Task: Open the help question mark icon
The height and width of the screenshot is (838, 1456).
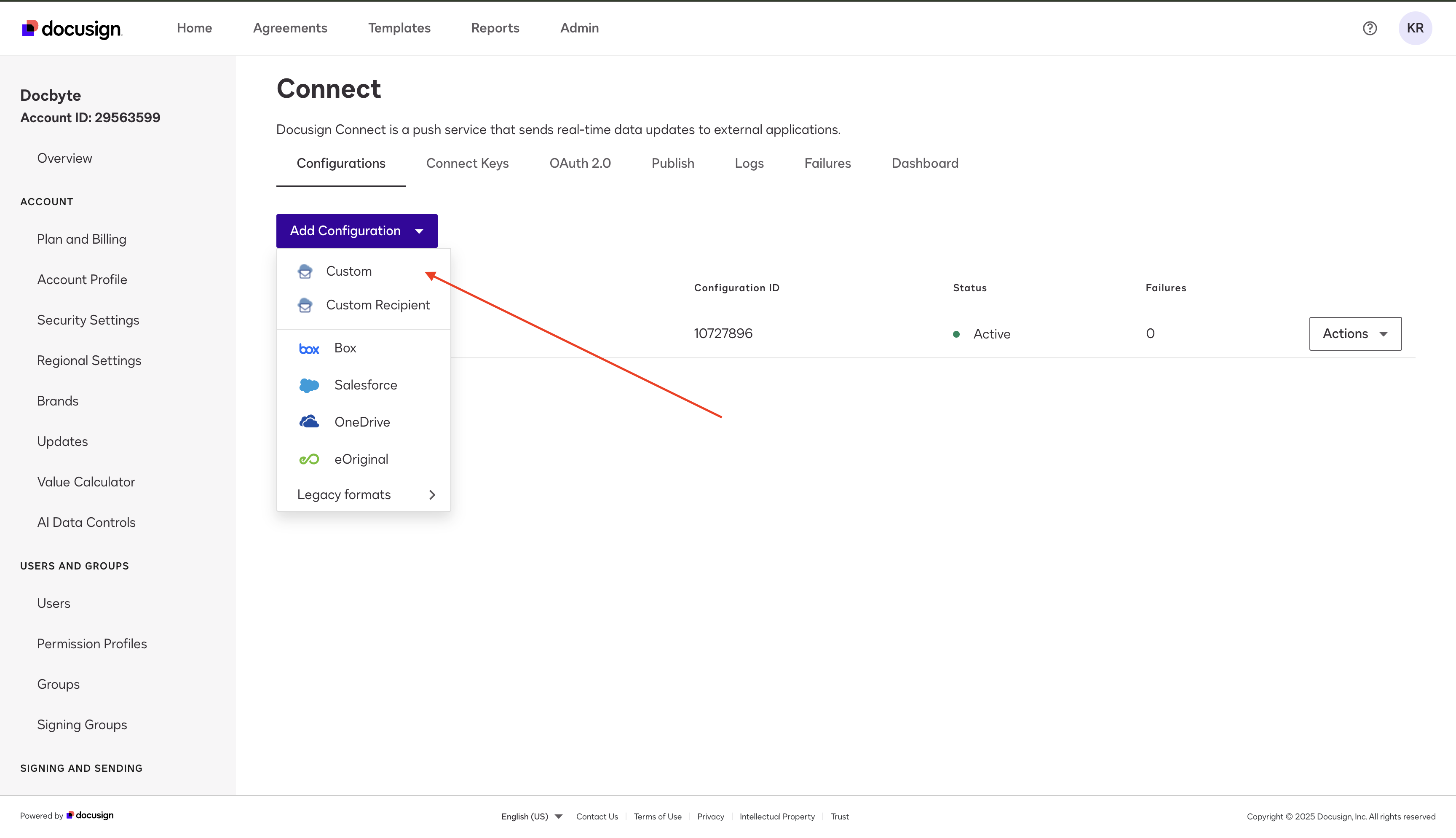Action: pyautogui.click(x=1370, y=28)
